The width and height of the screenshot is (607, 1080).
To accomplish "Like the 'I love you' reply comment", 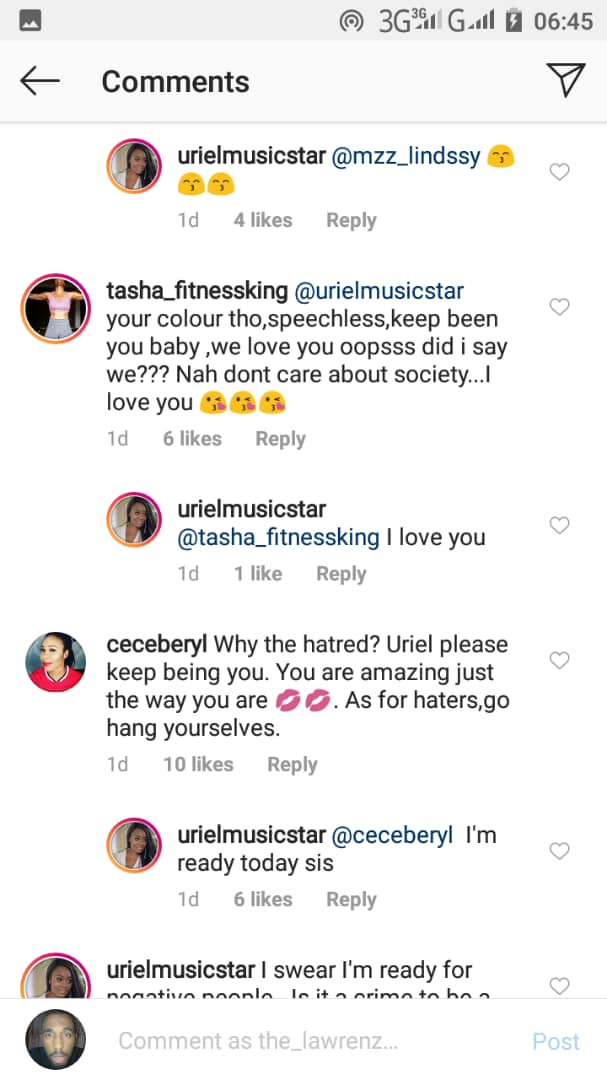I will 560,525.
